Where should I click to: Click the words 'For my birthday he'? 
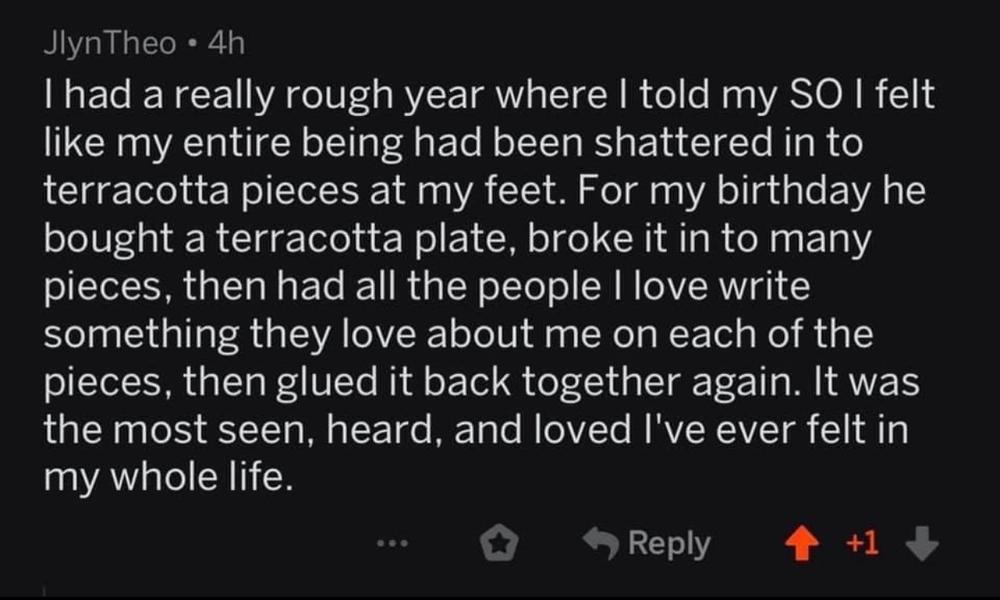point(752,191)
